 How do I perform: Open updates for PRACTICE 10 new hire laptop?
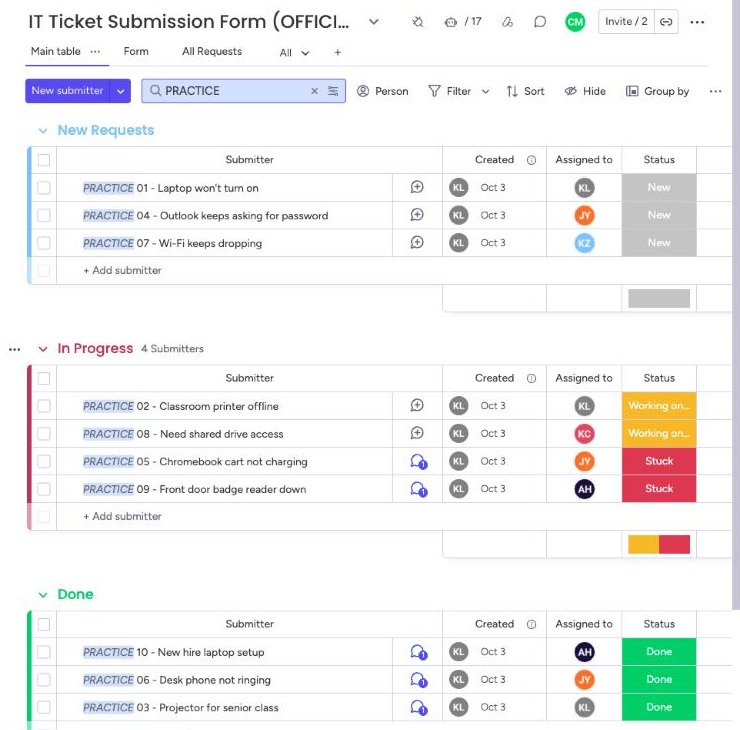click(x=419, y=652)
